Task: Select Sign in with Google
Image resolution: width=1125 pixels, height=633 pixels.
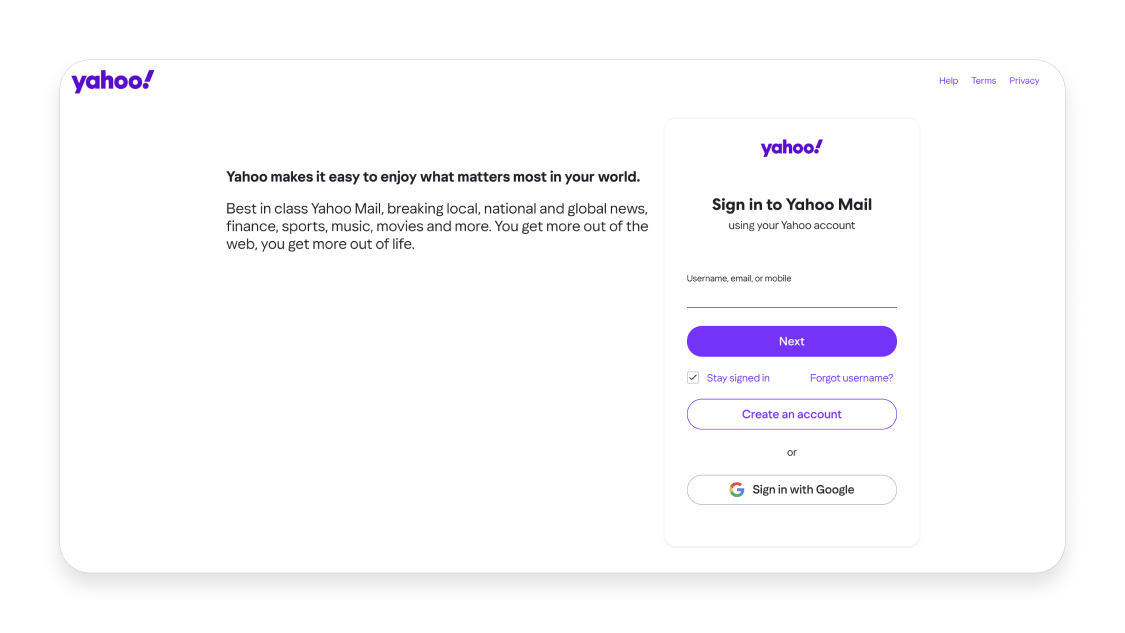Action: pyautogui.click(x=791, y=489)
